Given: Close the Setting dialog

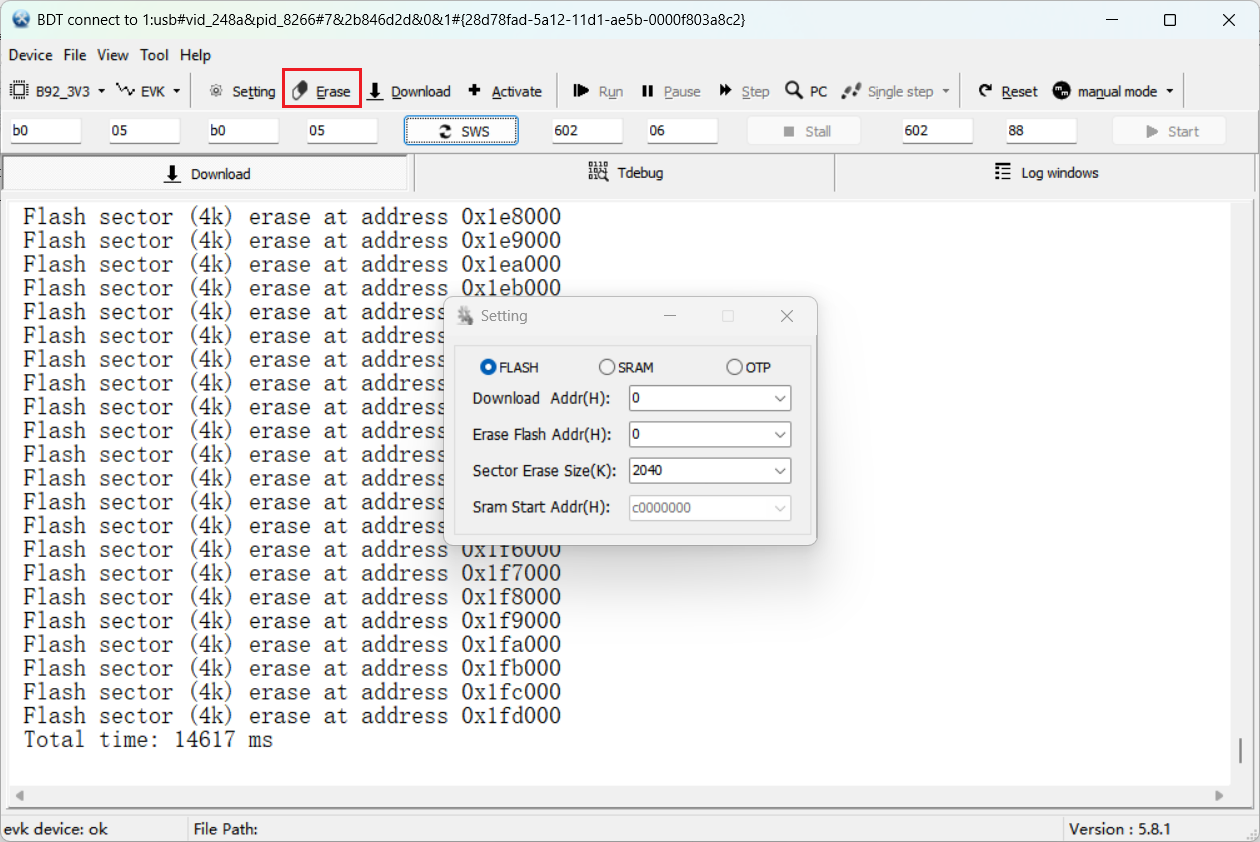Looking at the screenshot, I should point(787,316).
